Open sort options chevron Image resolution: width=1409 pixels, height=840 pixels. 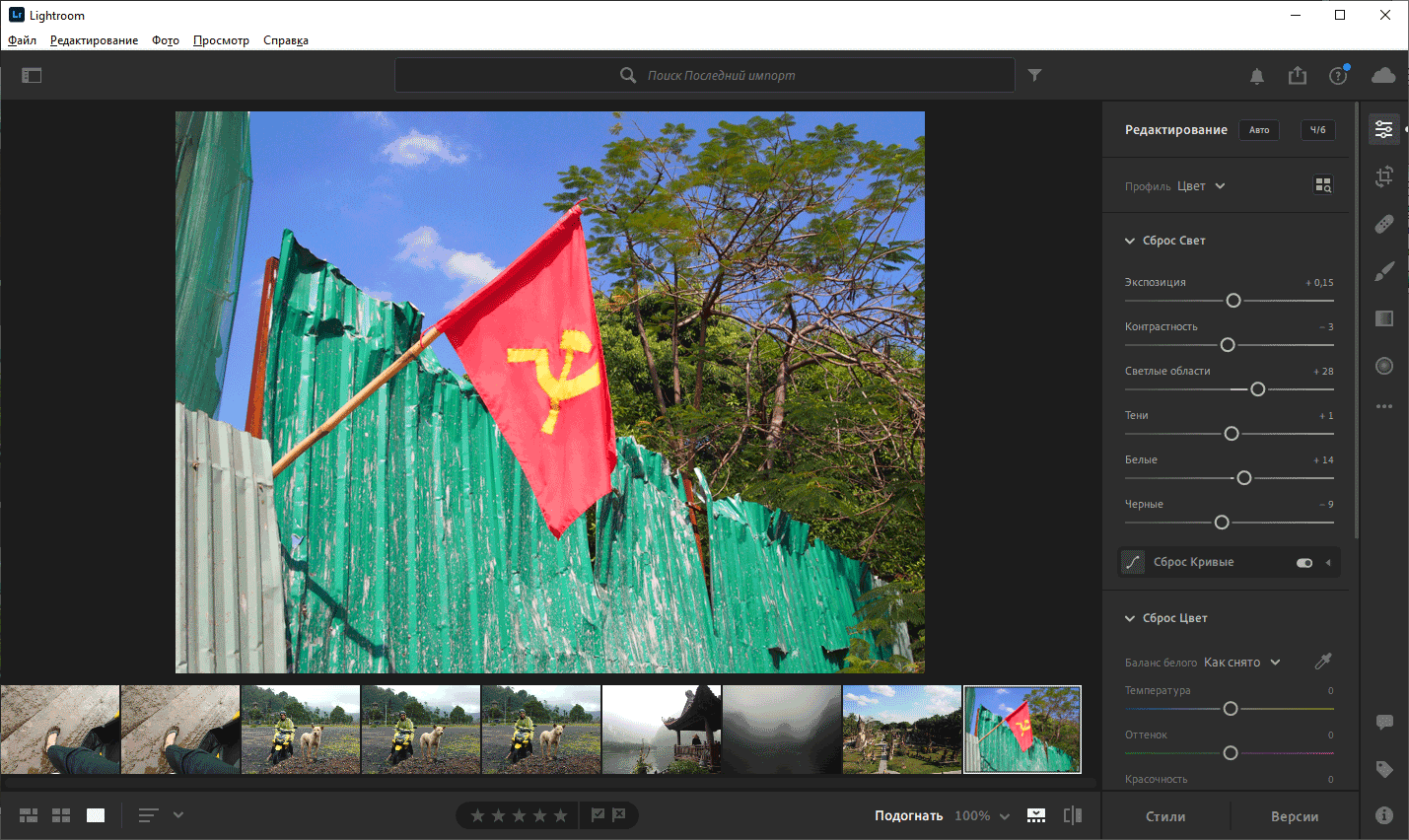(178, 815)
